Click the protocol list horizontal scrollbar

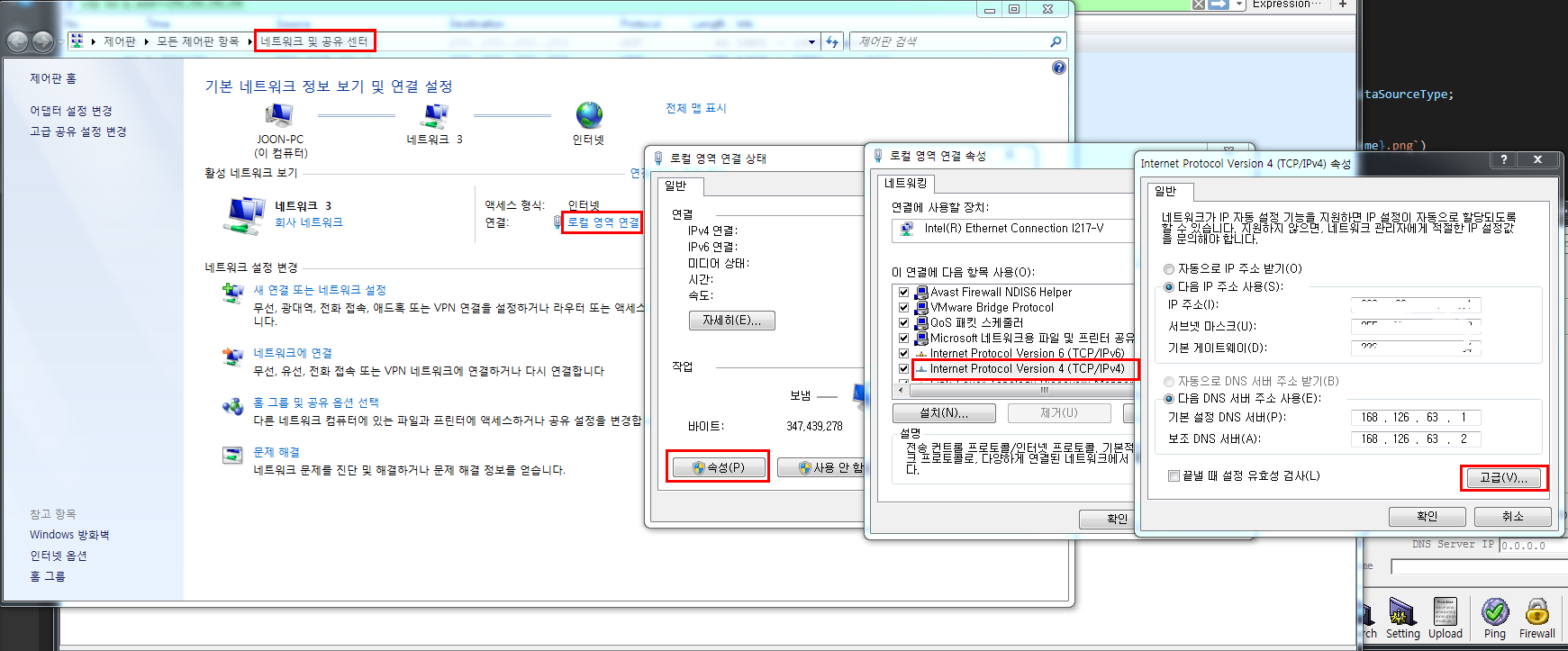[1022, 390]
